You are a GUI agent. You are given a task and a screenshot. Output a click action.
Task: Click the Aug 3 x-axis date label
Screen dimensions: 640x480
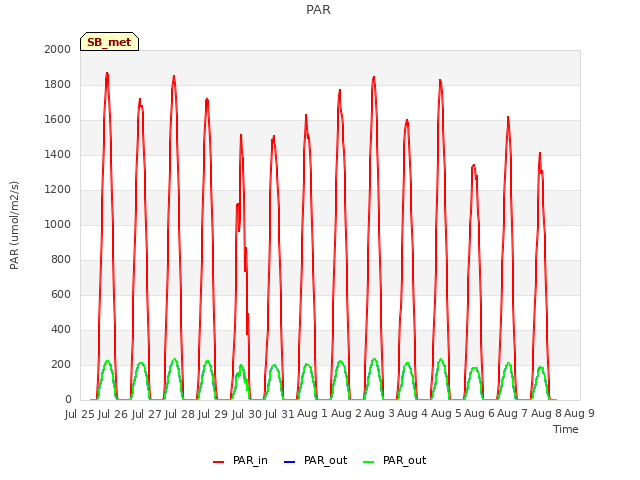[x=379, y=414]
